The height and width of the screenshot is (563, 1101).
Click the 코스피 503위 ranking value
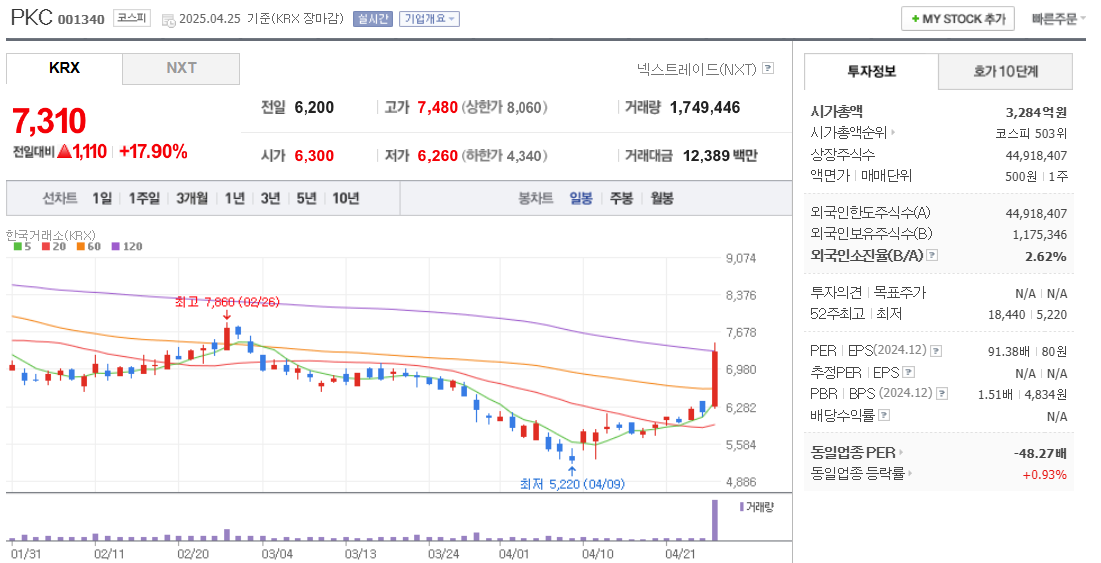point(1031,133)
